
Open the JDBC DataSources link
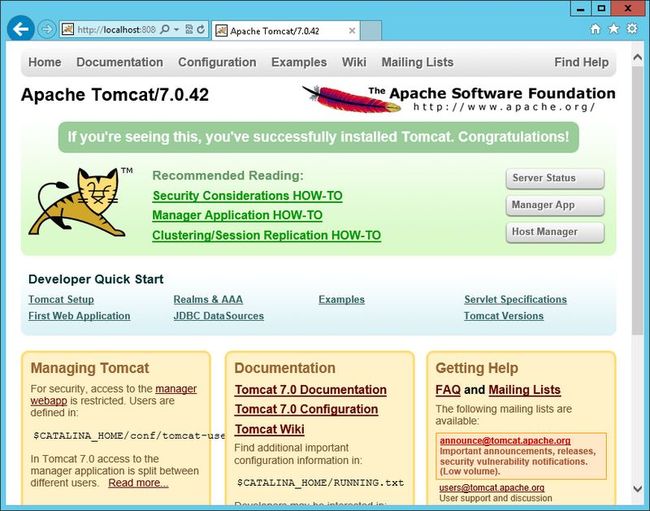coord(218,316)
